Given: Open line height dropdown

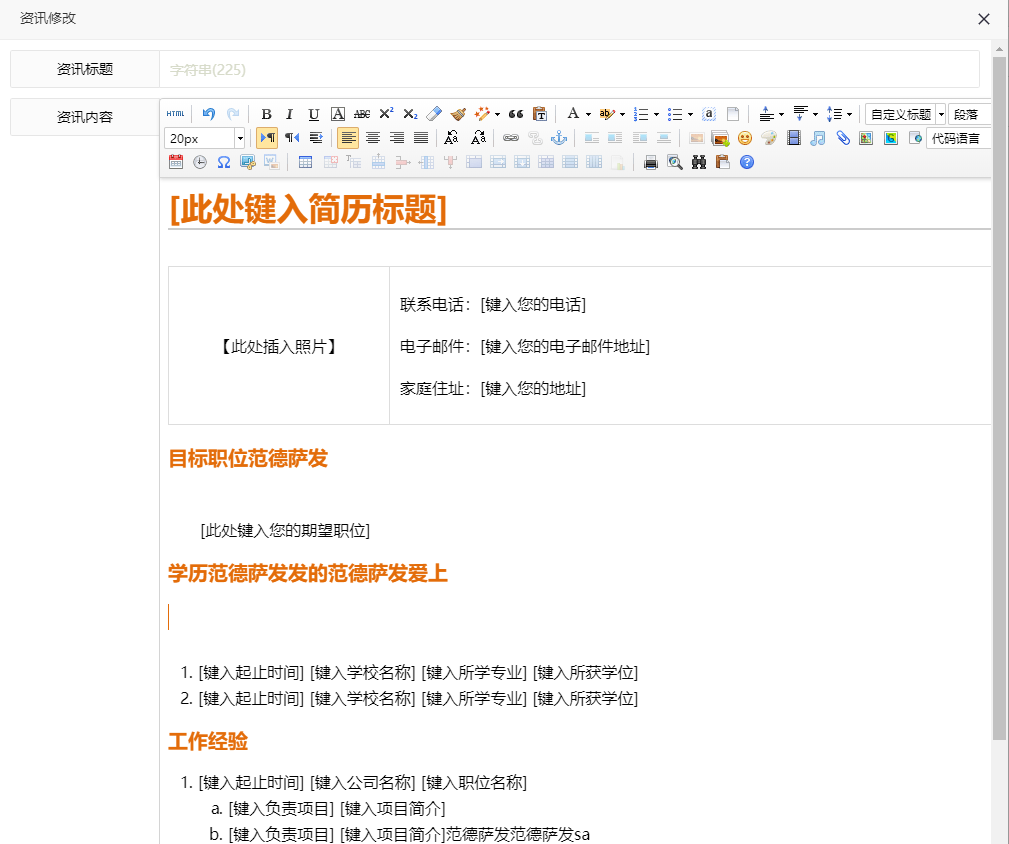Looking at the screenshot, I should 849,115.
